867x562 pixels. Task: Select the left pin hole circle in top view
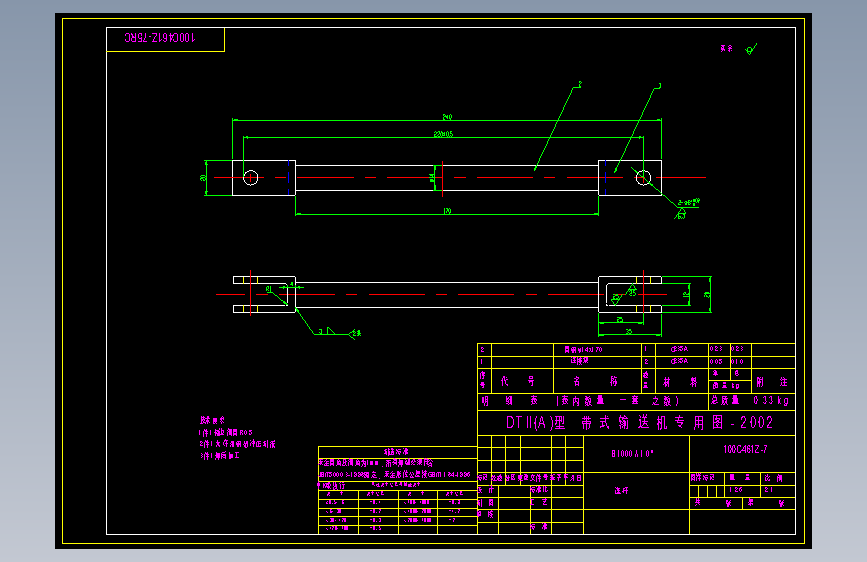[250, 178]
